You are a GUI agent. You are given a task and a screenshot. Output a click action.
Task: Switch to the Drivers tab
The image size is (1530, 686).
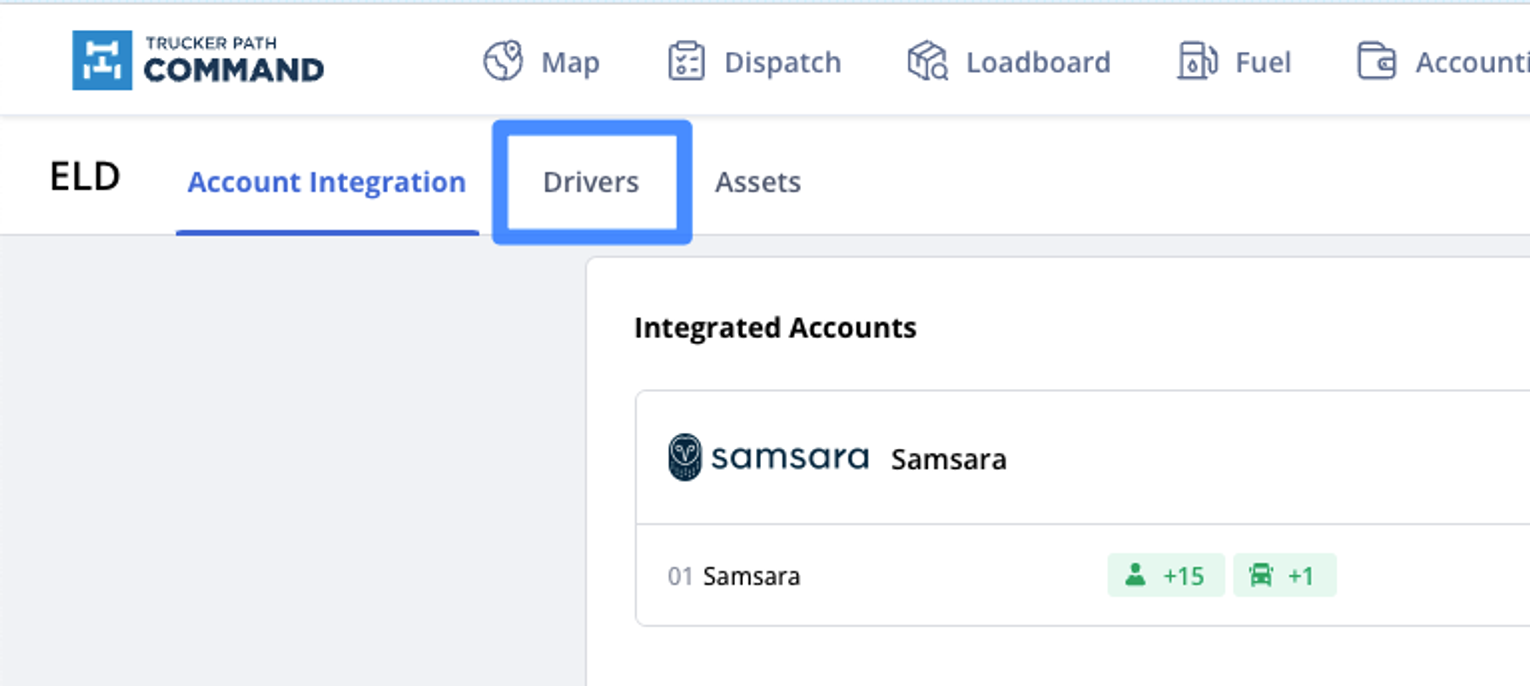click(591, 182)
